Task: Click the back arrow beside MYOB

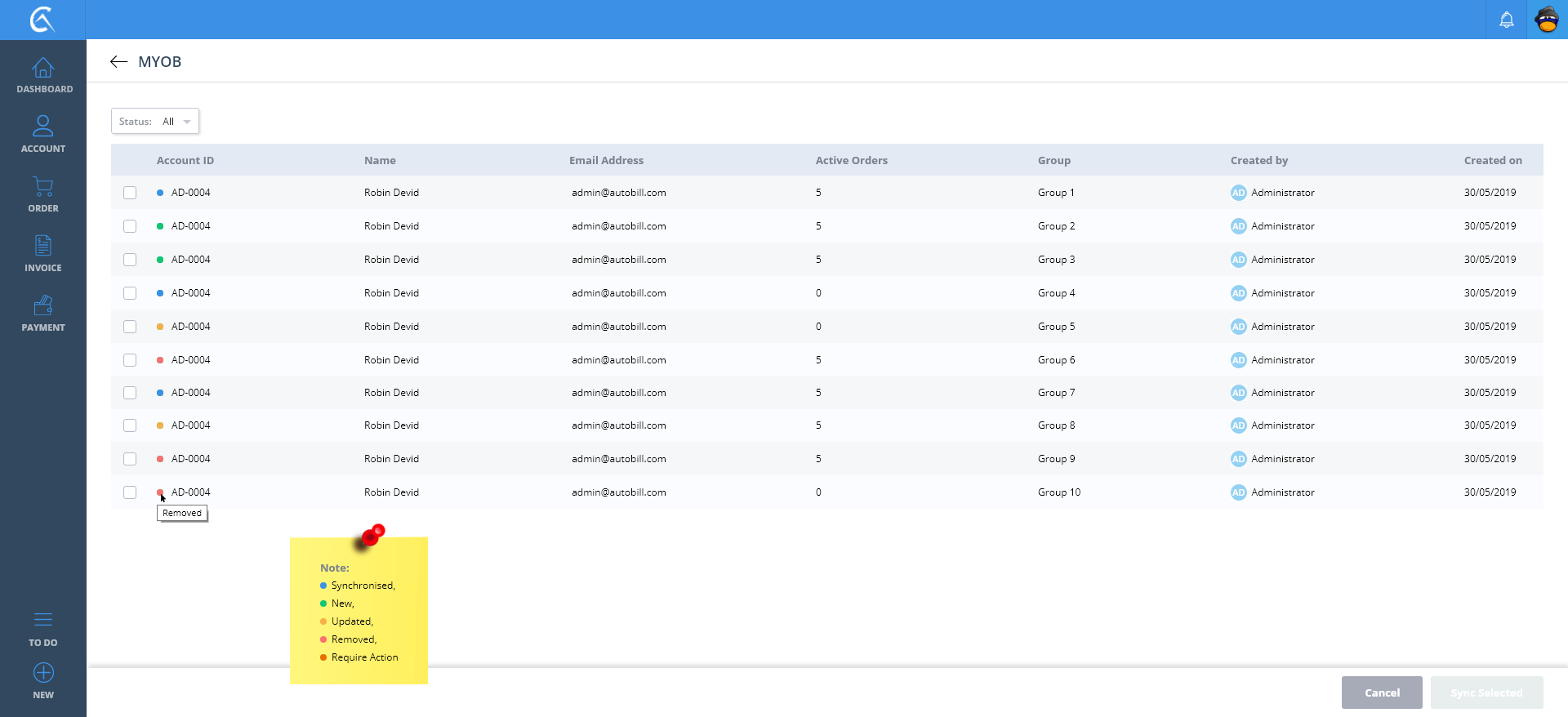Action: (119, 62)
